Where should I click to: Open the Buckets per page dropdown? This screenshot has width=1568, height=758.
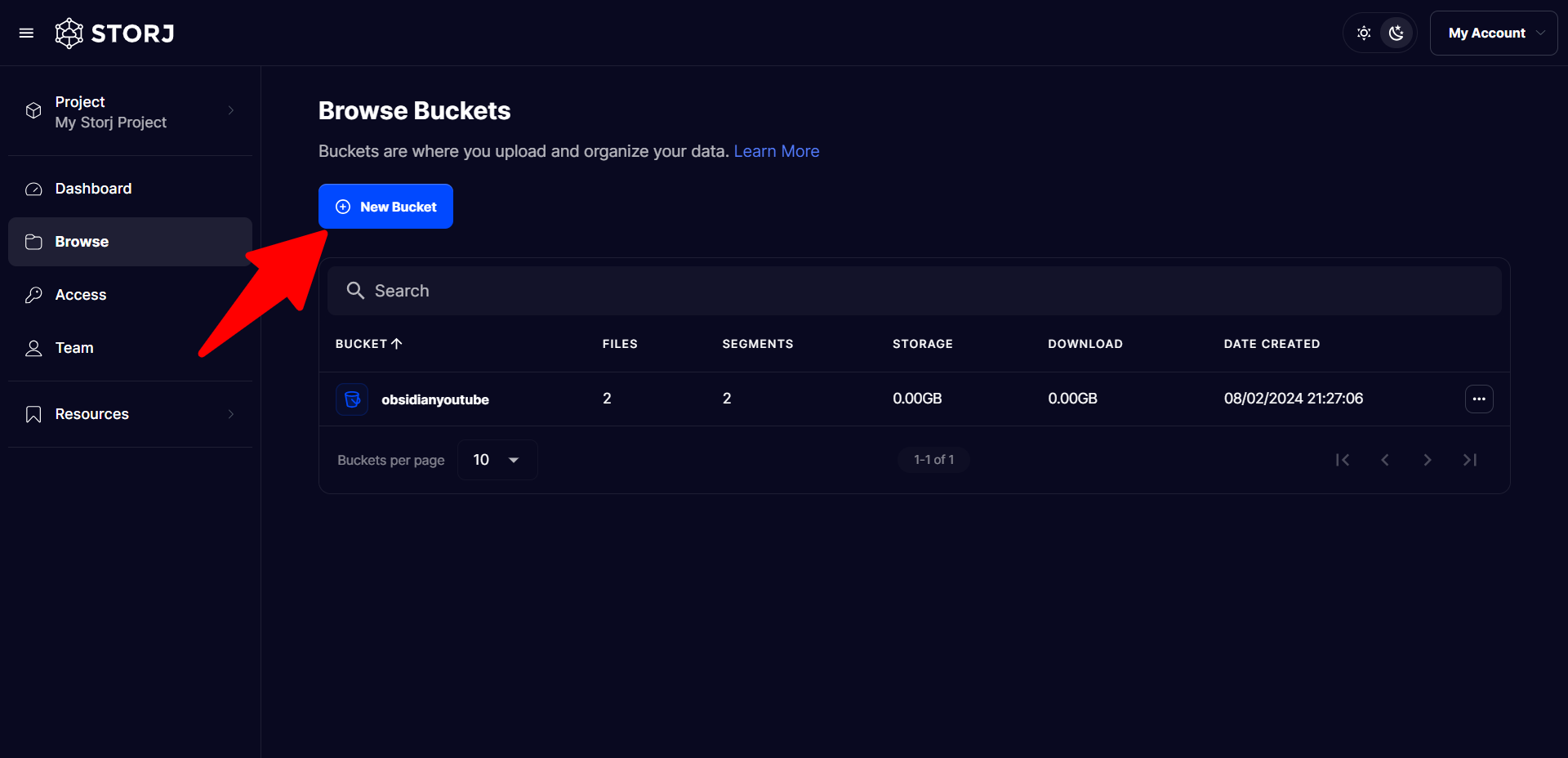click(497, 460)
